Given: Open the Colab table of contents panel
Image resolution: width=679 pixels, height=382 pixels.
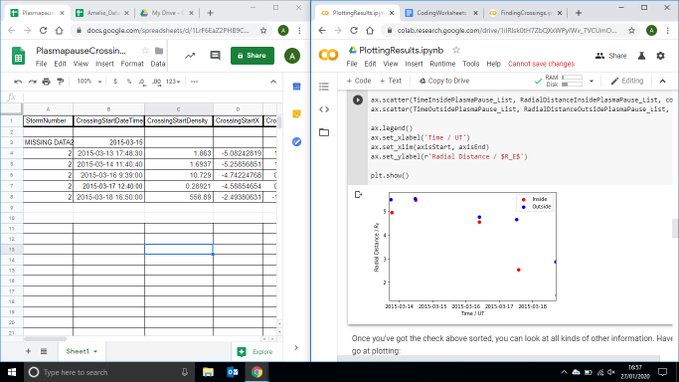Looking at the screenshot, I should coord(324,87).
